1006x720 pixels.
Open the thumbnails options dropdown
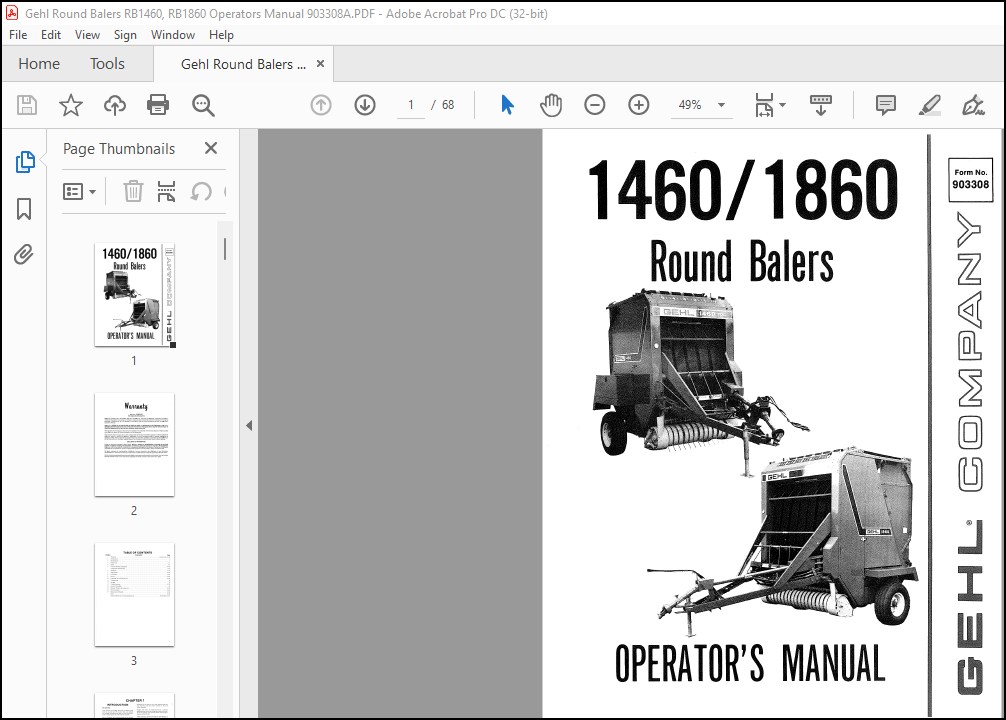(80, 191)
